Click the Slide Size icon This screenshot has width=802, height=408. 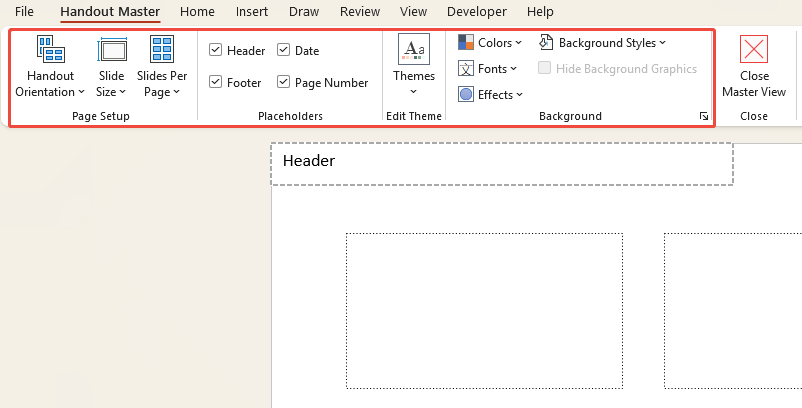point(112,49)
